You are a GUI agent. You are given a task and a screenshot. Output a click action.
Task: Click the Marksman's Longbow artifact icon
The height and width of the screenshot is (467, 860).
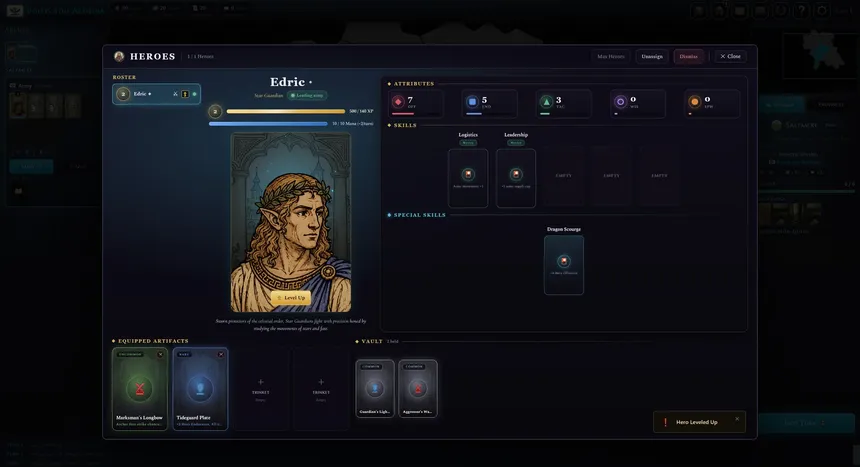pos(140,389)
